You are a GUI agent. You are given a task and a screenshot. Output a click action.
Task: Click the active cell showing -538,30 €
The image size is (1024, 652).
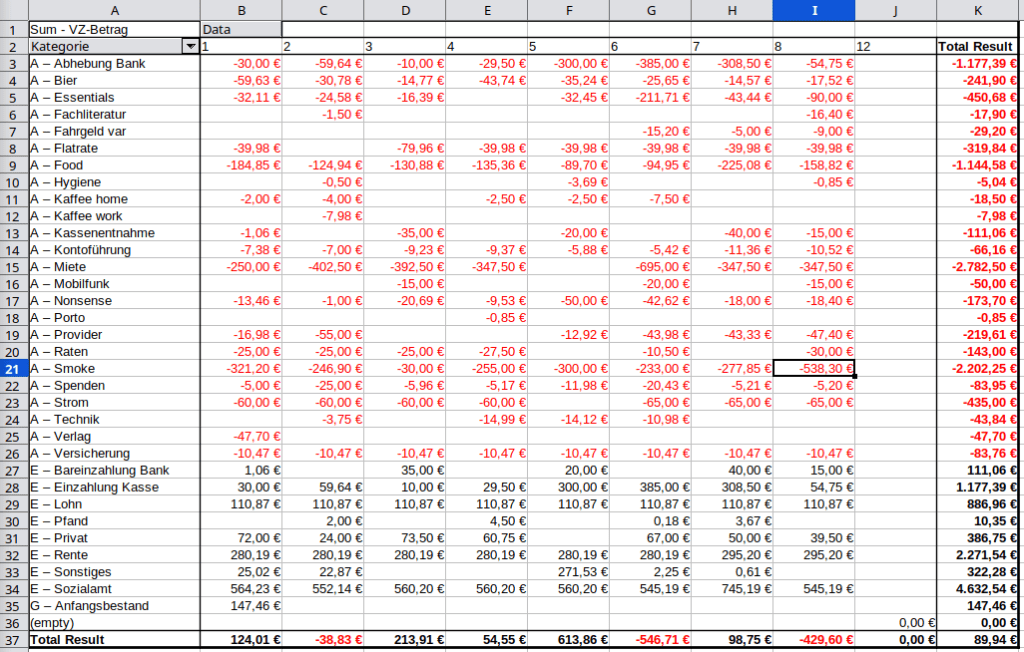[813, 369]
